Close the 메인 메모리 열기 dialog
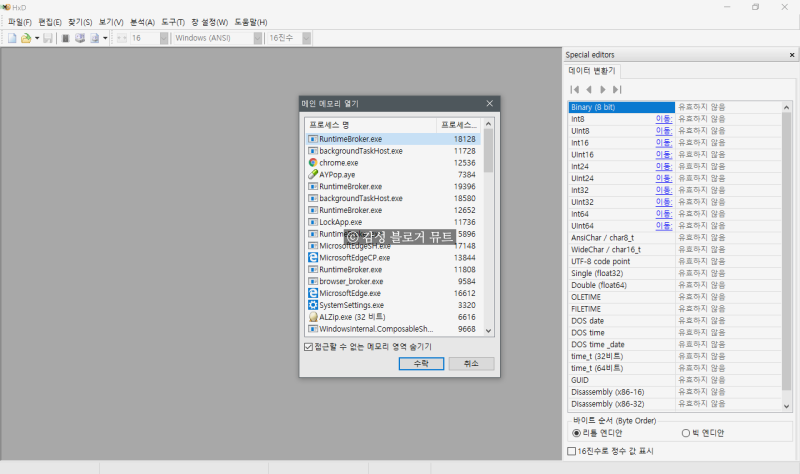This screenshot has height=474, width=800. tap(489, 104)
